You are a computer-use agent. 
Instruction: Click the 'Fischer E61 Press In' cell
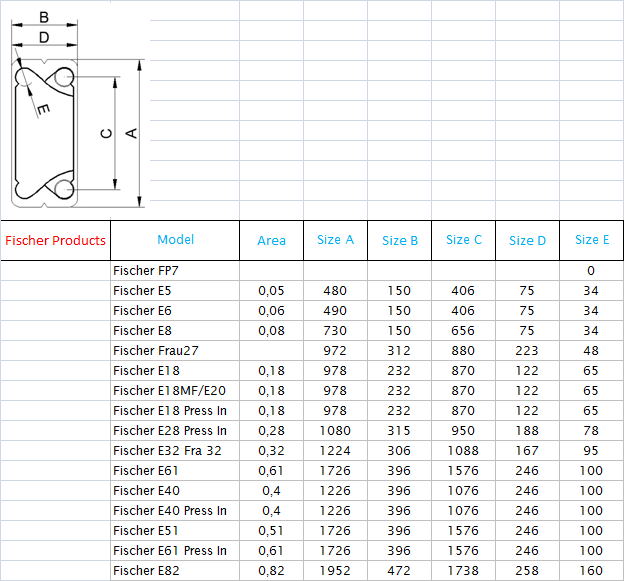click(x=175, y=550)
